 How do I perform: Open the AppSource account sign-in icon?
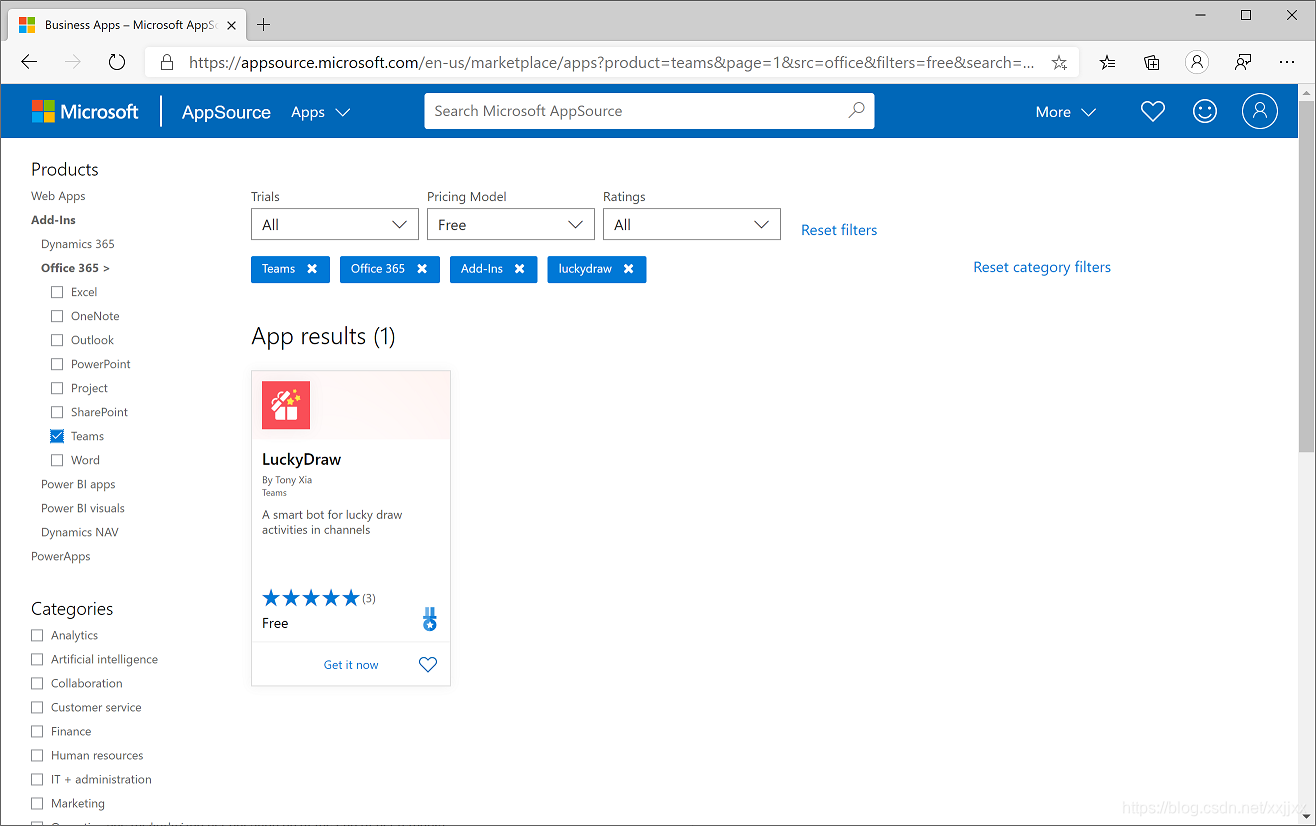click(x=1260, y=112)
